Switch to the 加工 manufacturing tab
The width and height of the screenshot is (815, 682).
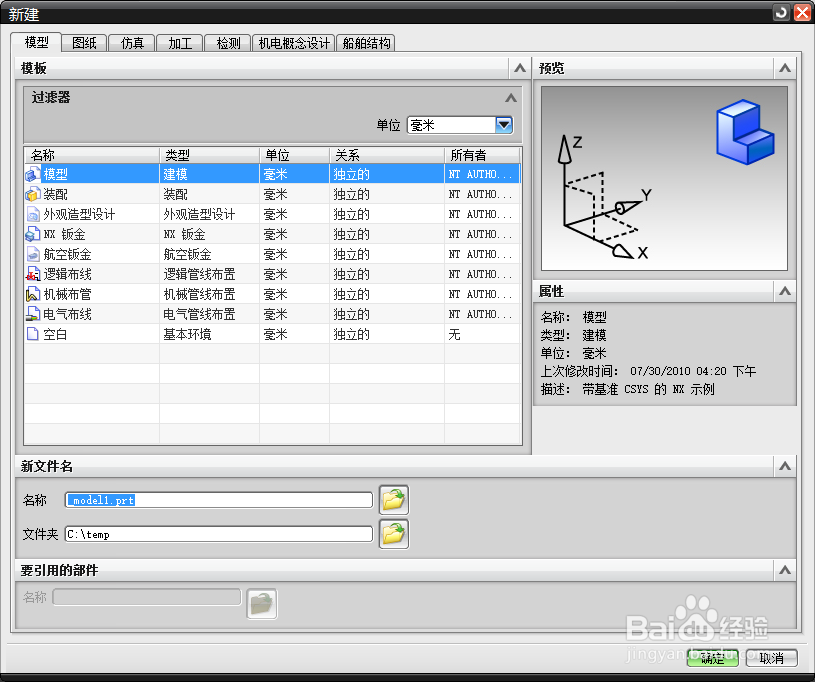pos(179,42)
